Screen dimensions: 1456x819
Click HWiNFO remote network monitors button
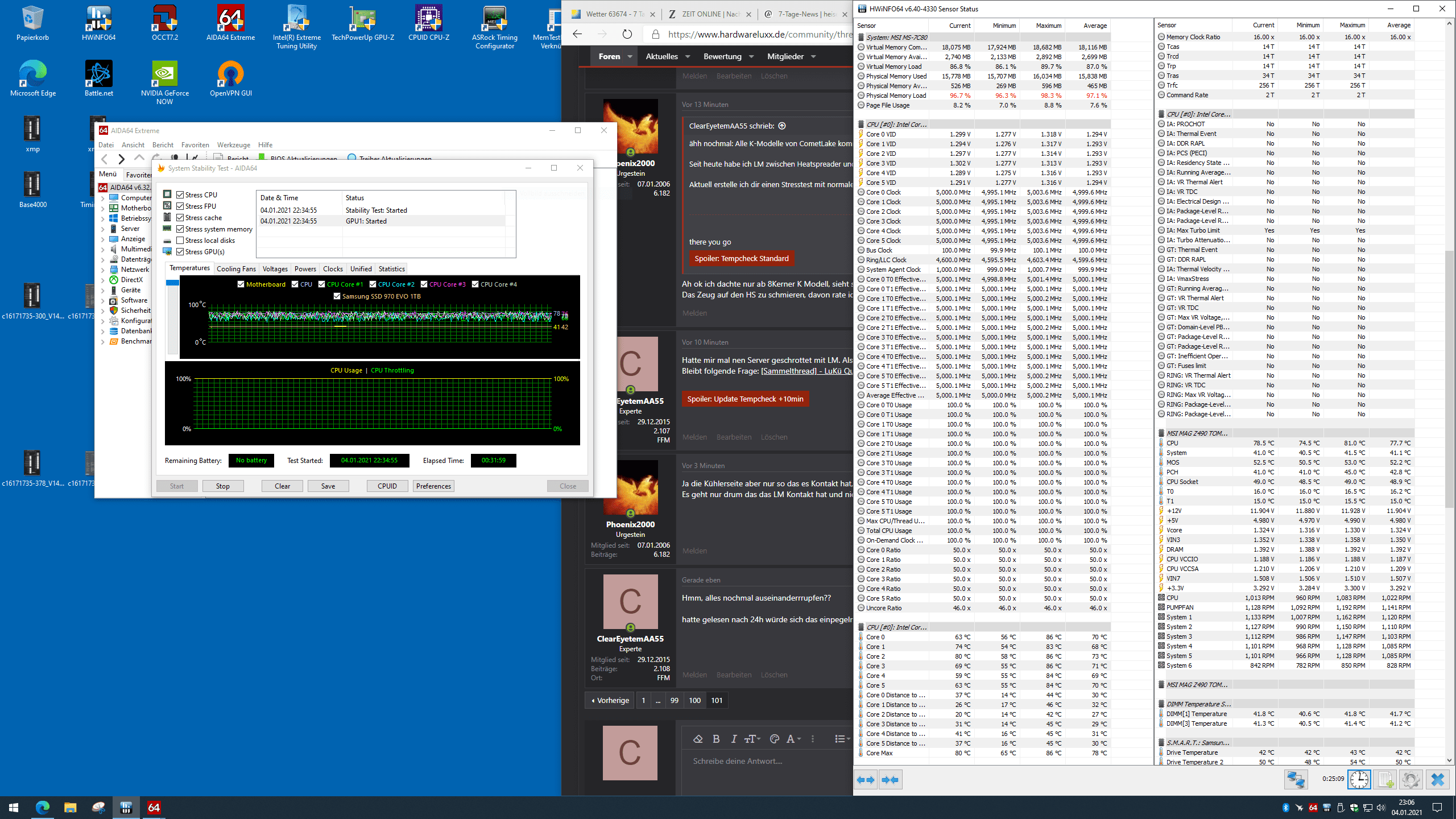click(x=1296, y=780)
